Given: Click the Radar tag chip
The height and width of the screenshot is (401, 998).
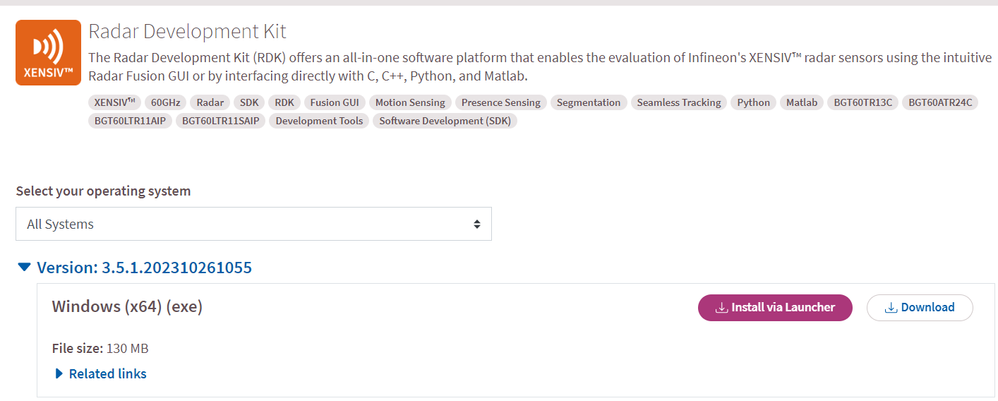Looking at the screenshot, I should coord(209,102).
